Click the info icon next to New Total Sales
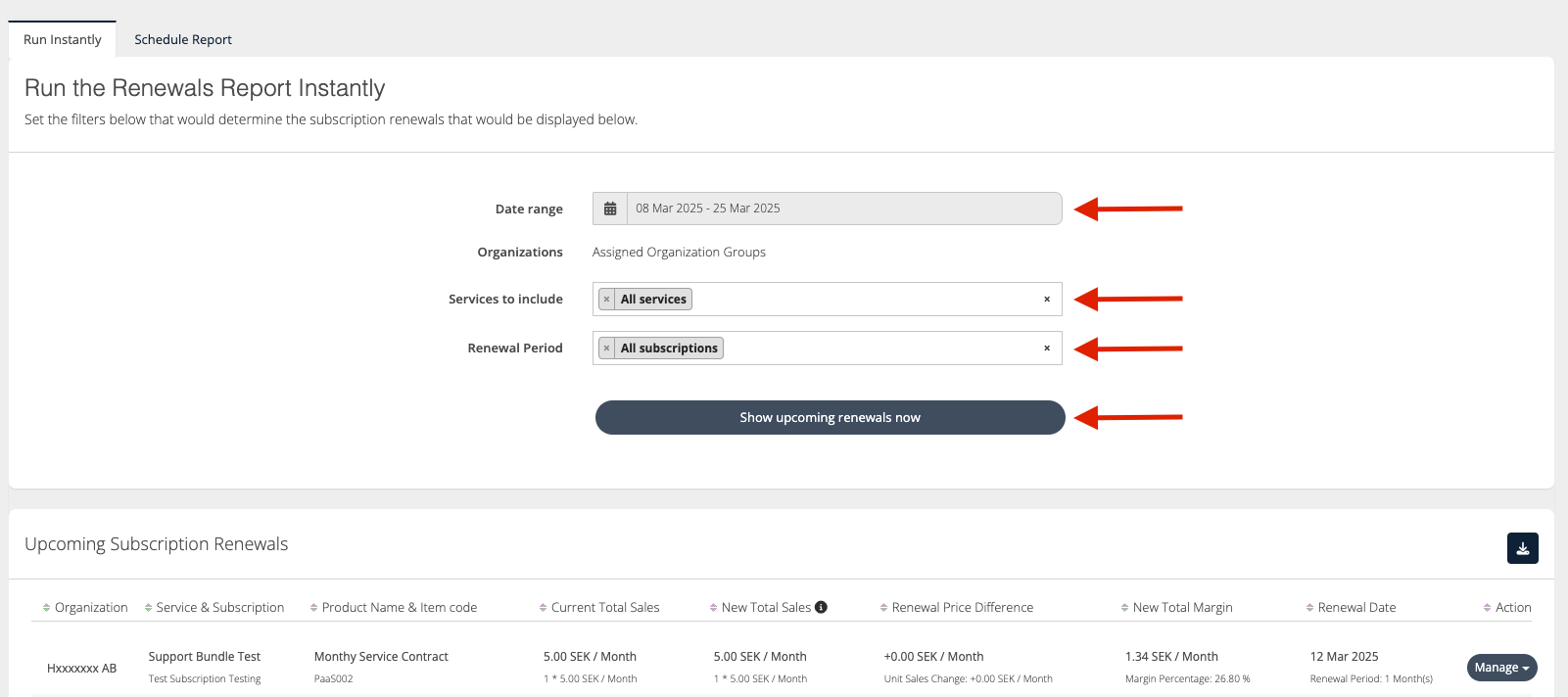1568x697 pixels. (x=821, y=607)
